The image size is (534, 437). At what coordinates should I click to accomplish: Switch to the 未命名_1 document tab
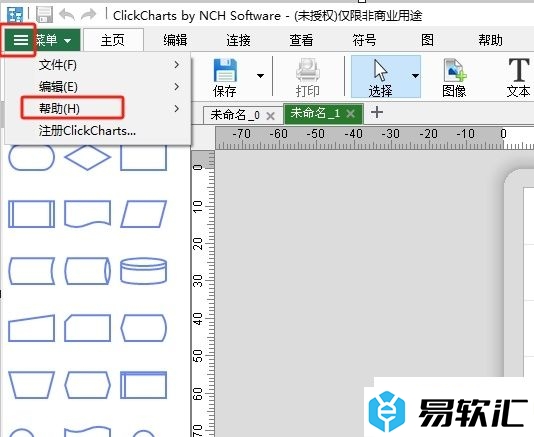[x=316, y=113]
